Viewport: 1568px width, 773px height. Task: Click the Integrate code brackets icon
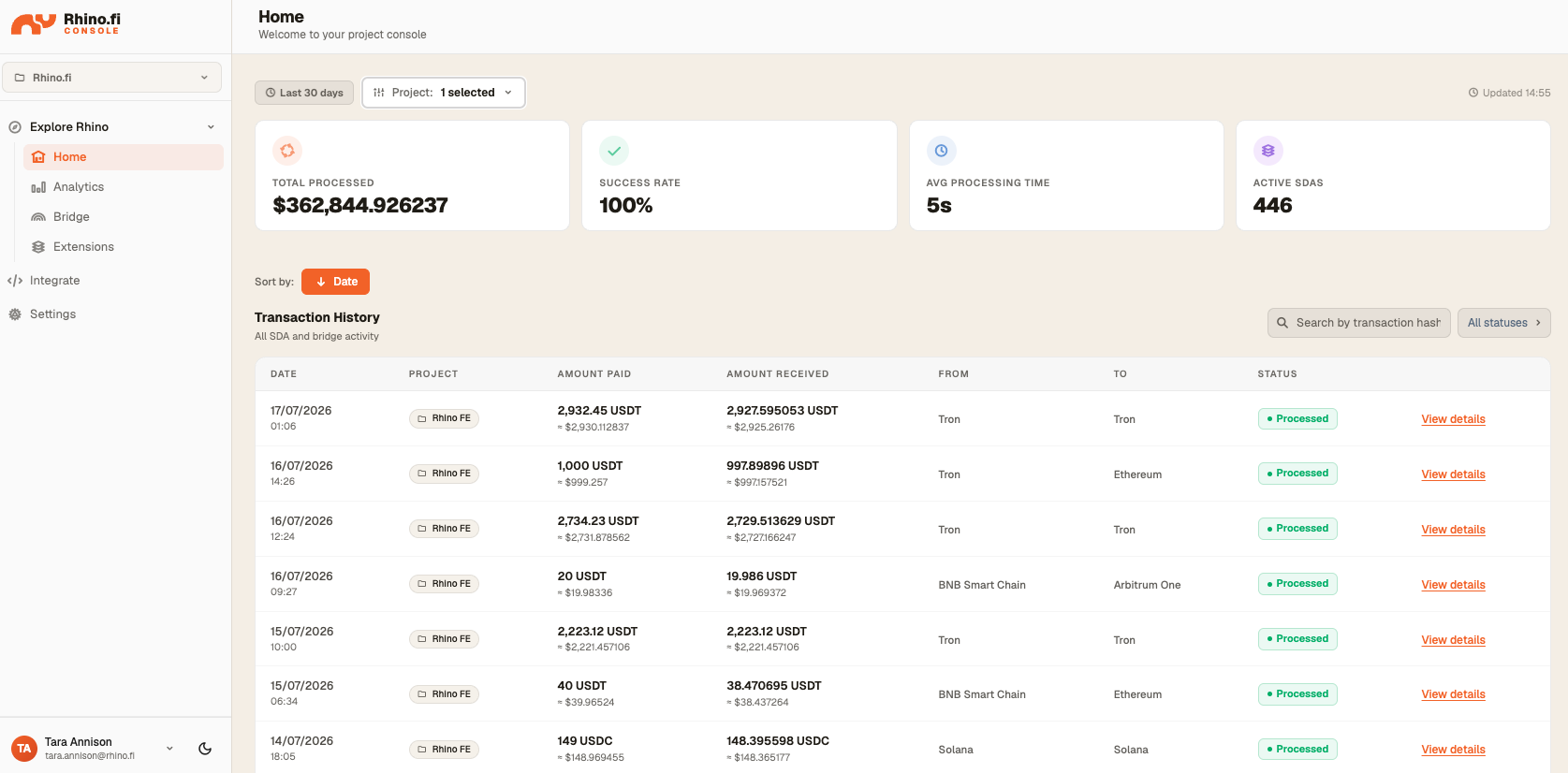coord(15,281)
